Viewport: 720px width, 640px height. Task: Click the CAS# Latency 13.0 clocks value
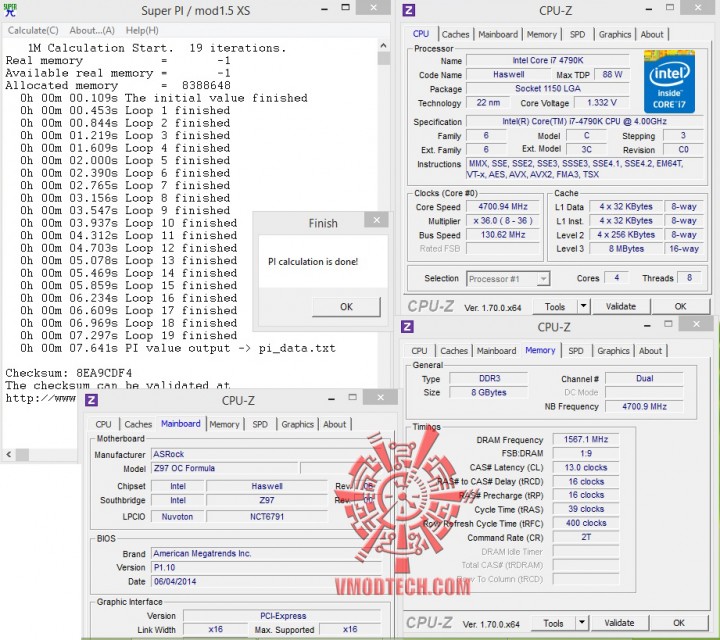click(x=586, y=467)
